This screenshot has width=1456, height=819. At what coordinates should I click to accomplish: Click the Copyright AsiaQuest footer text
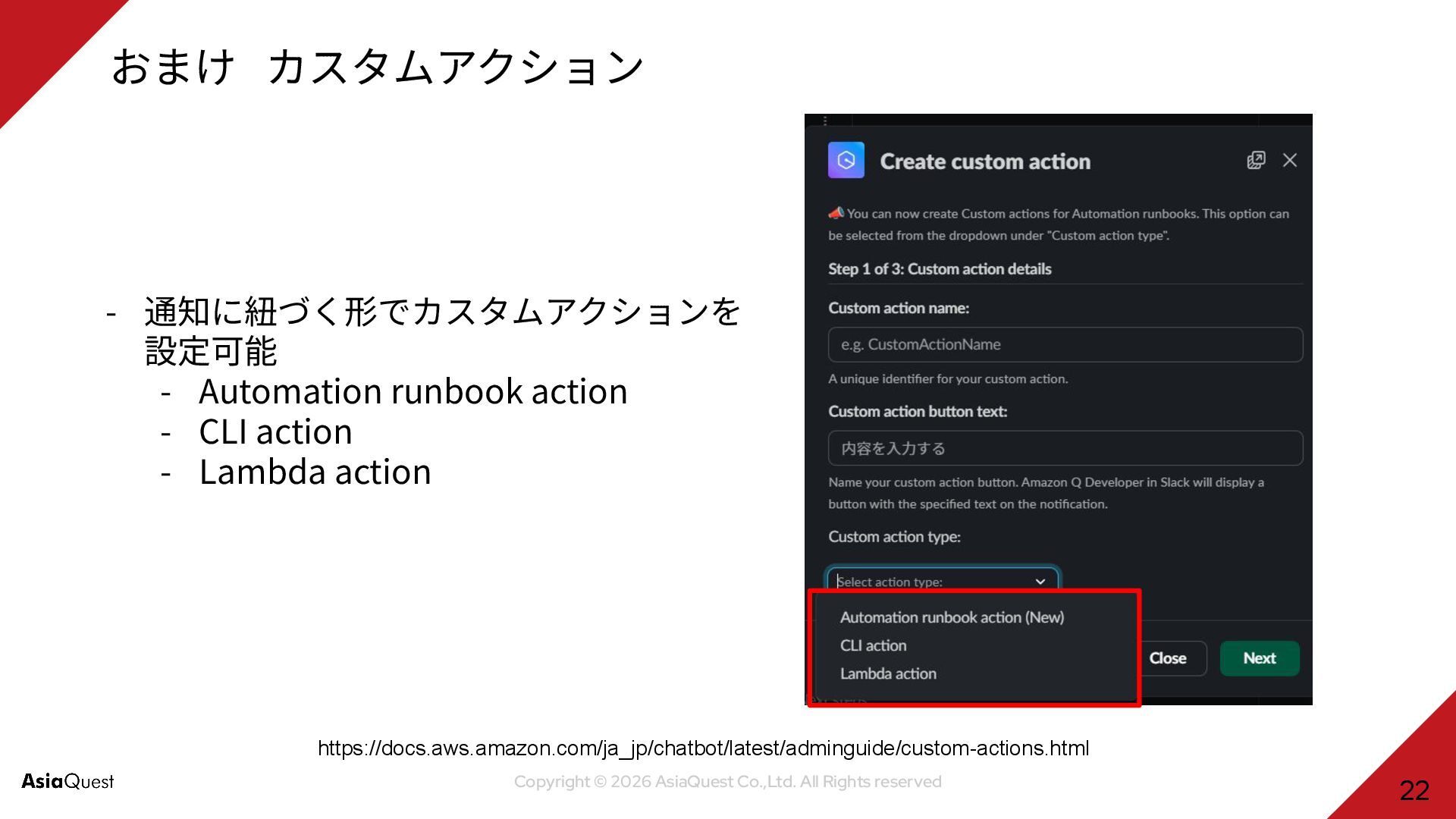click(x=728, y=782)
